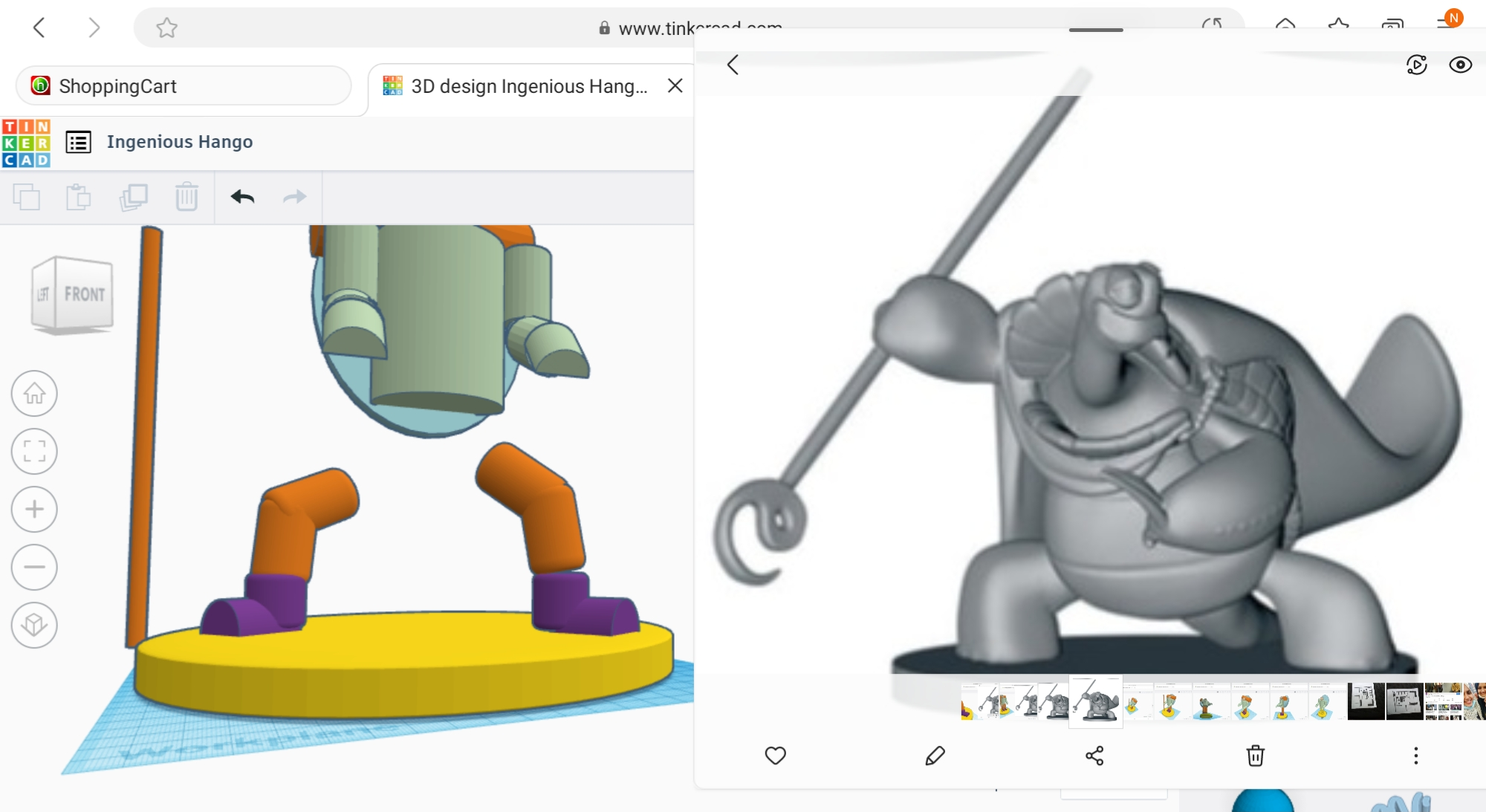This screenshot has width=1486, height=812.
Task: Select the tall orange pole shape
Action: click(145, 437)
